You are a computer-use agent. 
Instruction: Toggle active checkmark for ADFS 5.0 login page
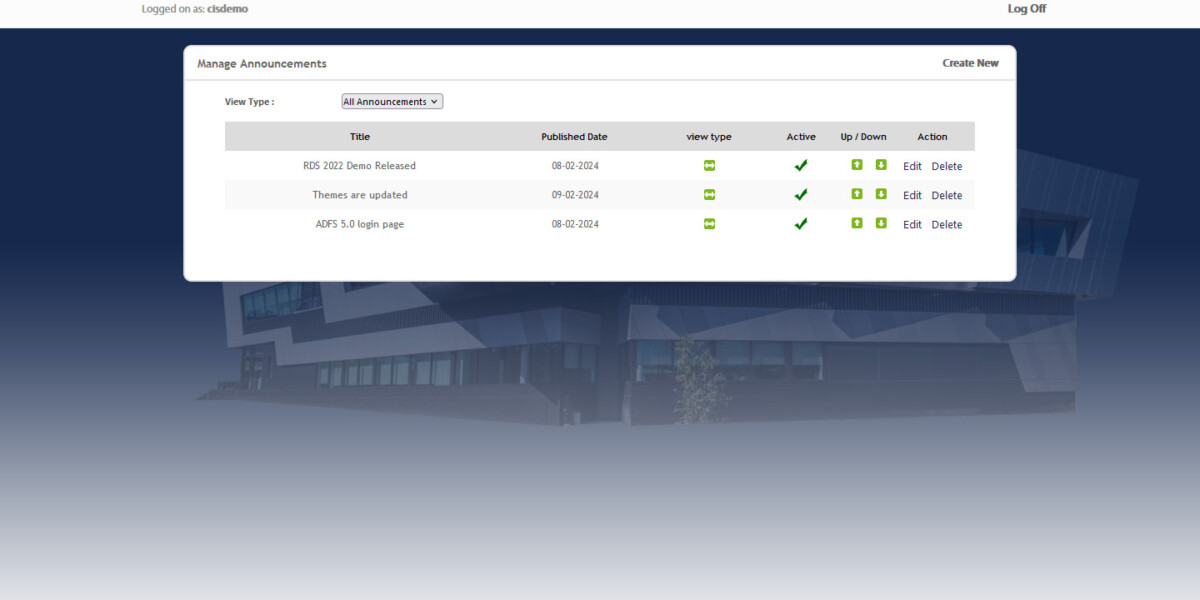click(x=801, y=224)
